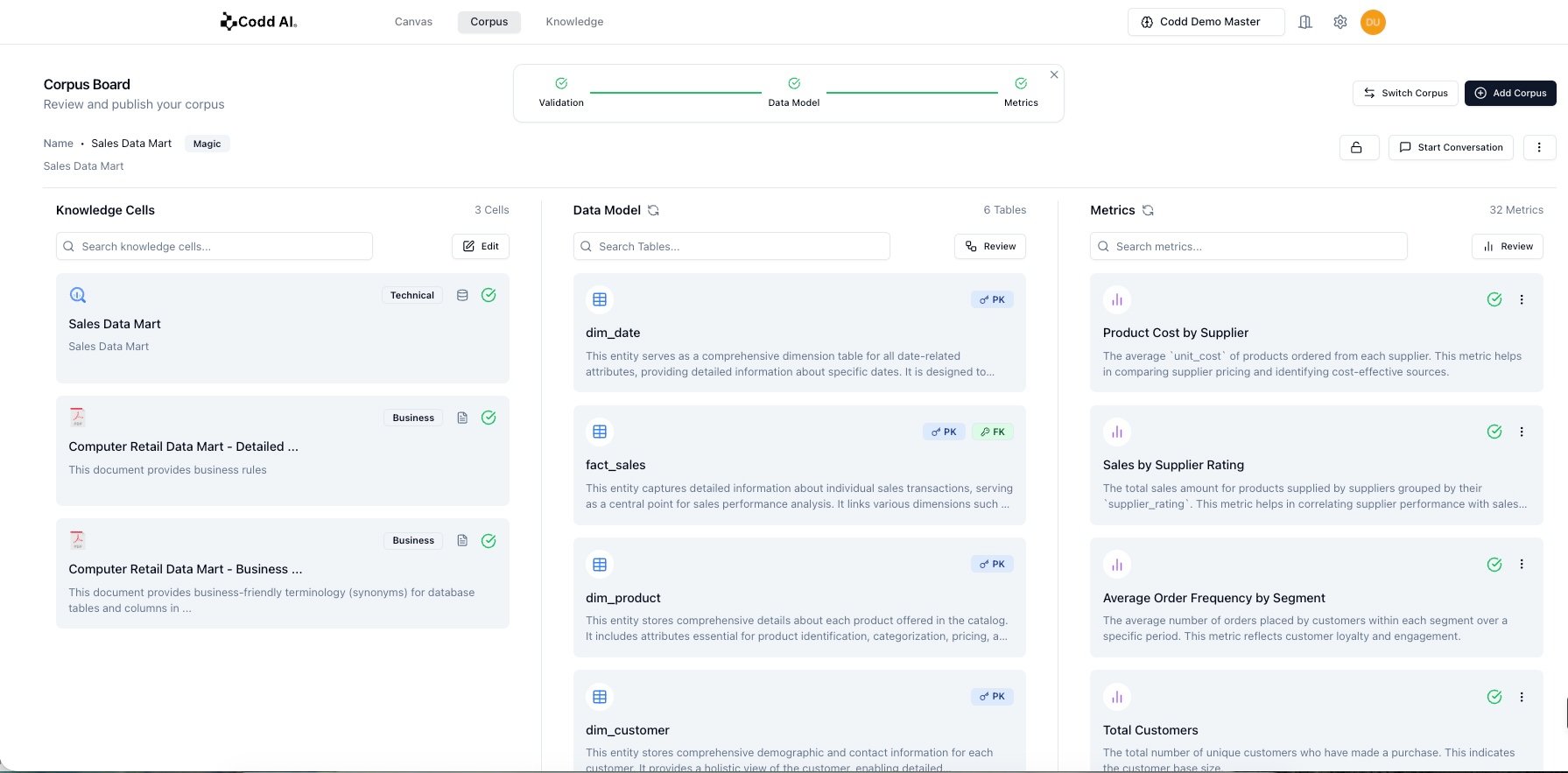This screenshot has width=1568, height=773.
Task: Click the book icon in top bar
Action: (x=1304, y=22)
